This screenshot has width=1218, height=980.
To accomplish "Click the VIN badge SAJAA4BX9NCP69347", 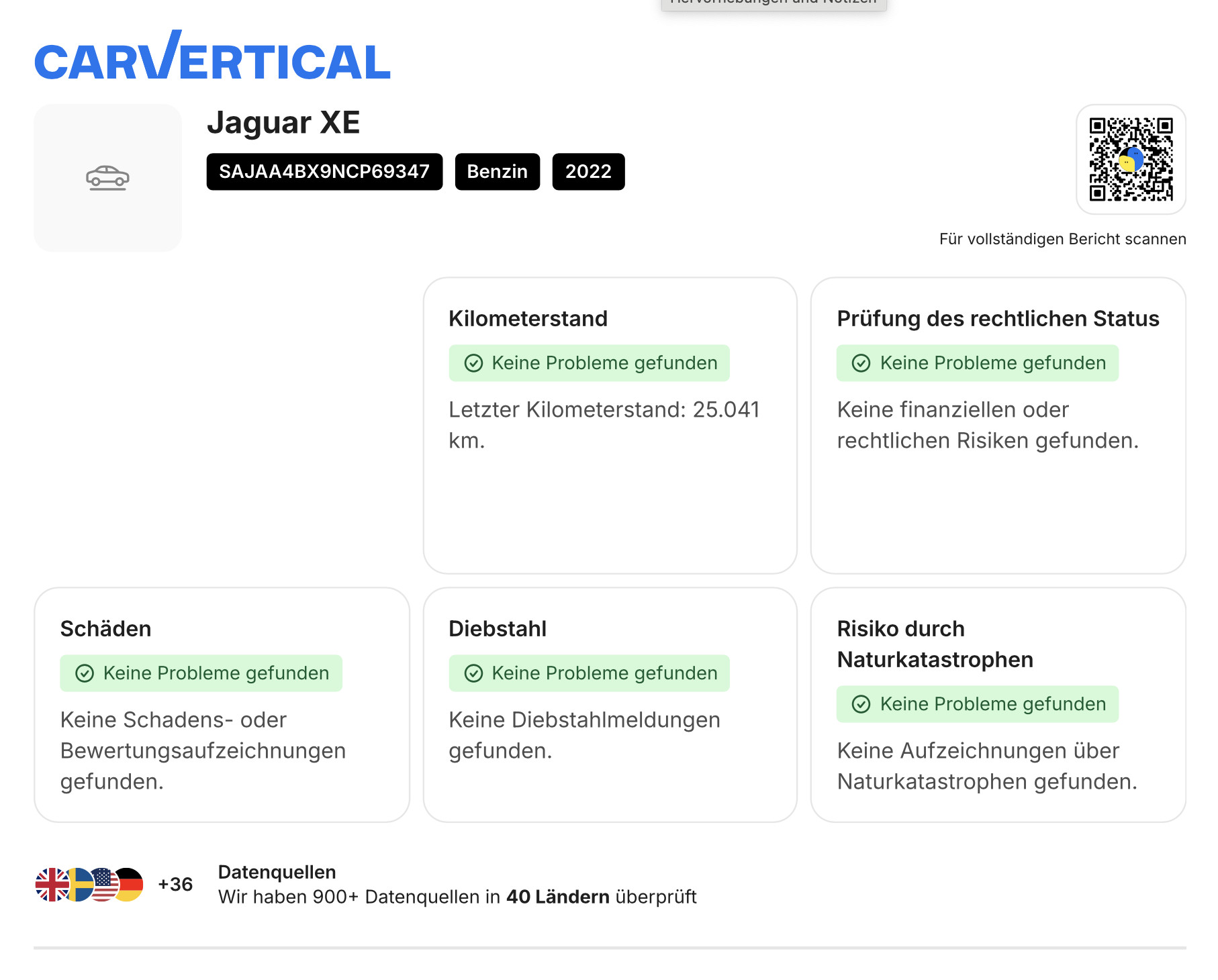I will tap(324, 172).
